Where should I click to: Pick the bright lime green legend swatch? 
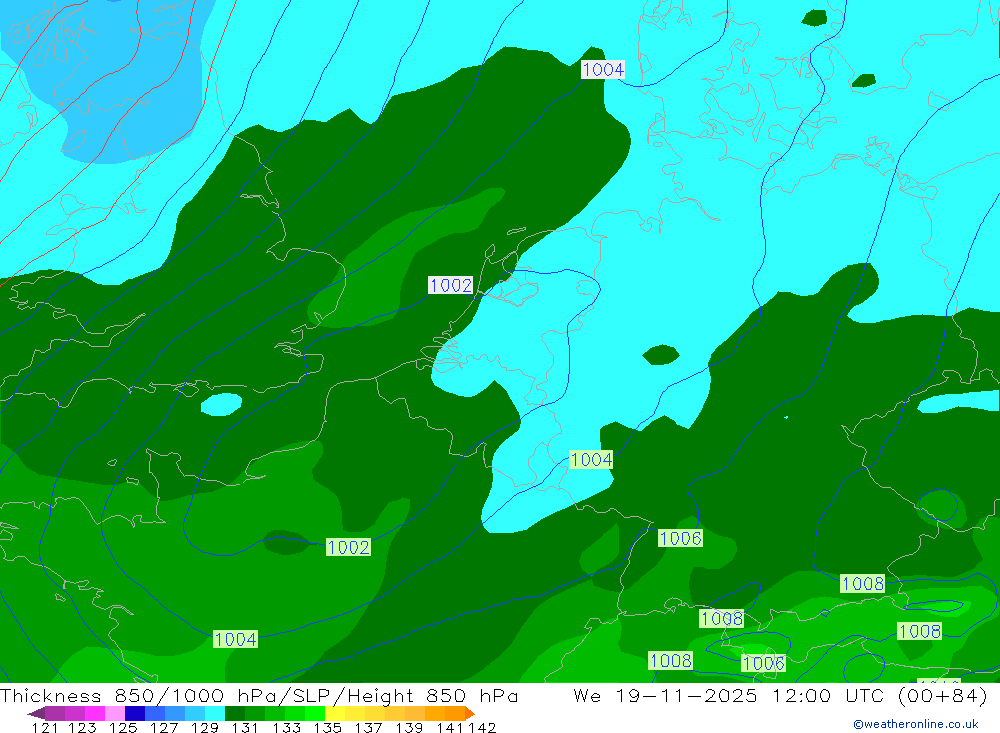[x=315, y=713]
